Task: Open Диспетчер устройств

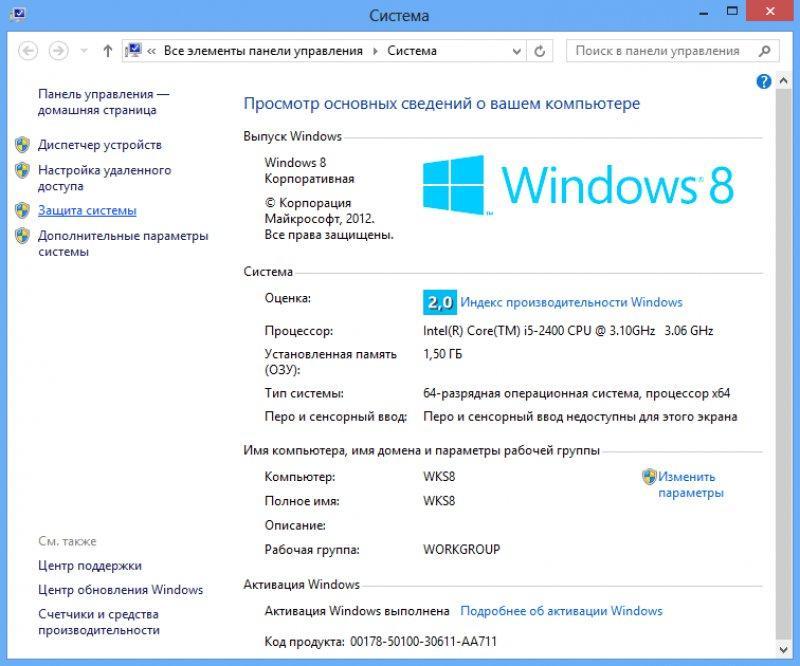Action: [100, 145]
